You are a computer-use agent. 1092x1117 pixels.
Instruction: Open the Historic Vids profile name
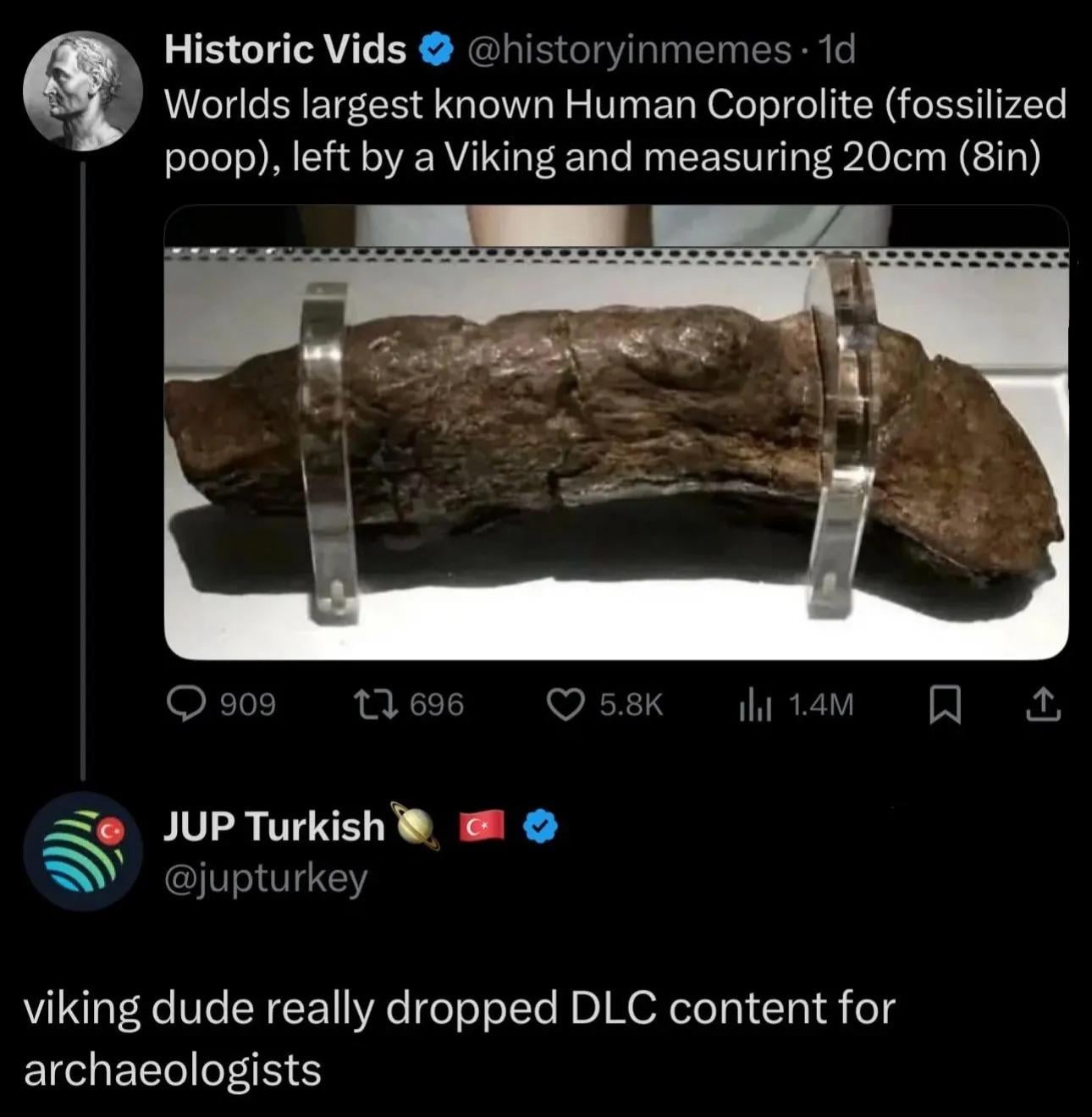click(284, 51)
